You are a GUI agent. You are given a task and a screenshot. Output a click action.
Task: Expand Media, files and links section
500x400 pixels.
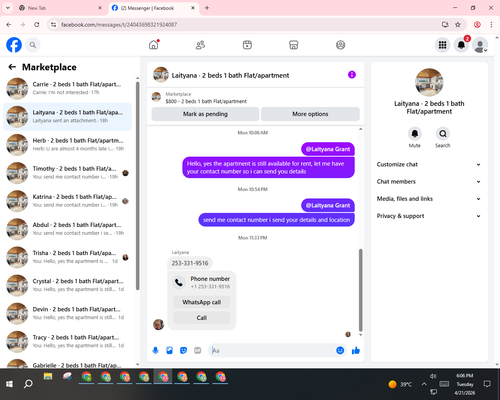[429, 199]
